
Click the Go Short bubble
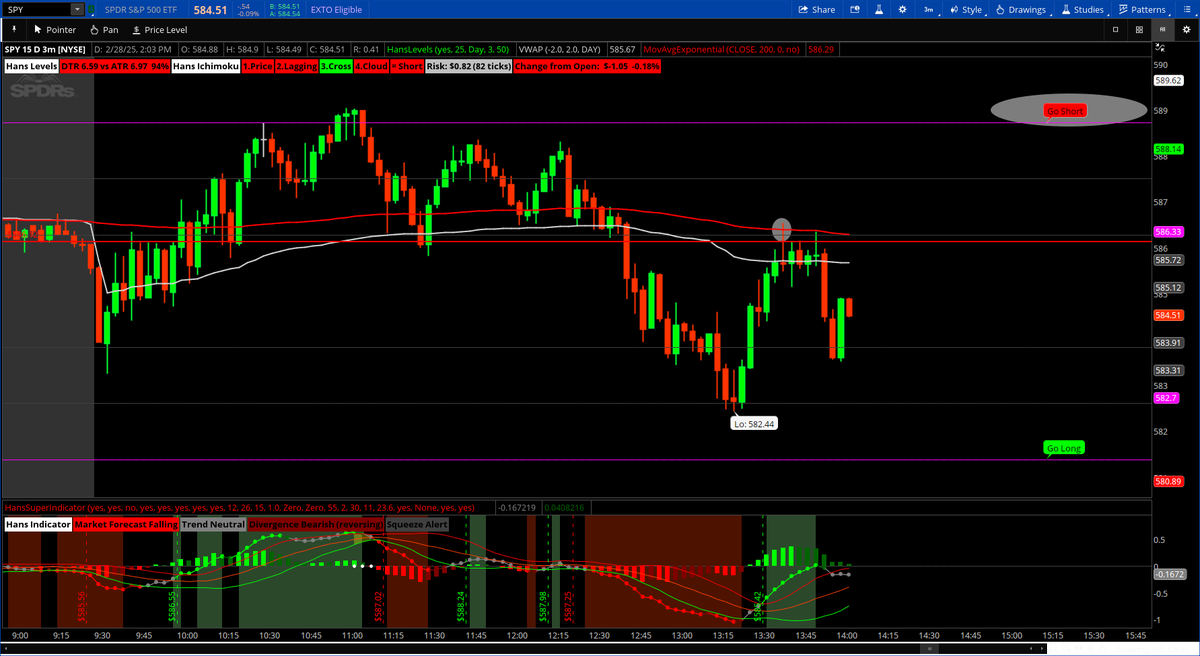(x=1064, y=111)
